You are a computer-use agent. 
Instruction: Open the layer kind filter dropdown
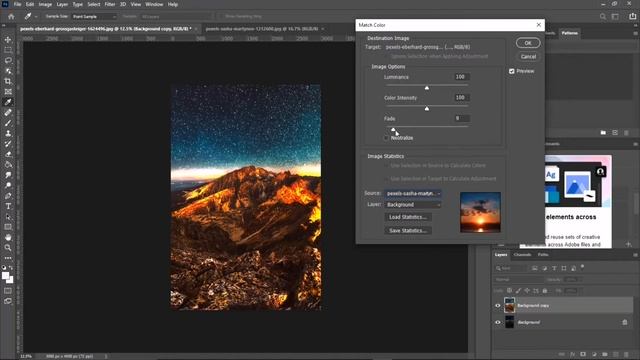(511, 268)
